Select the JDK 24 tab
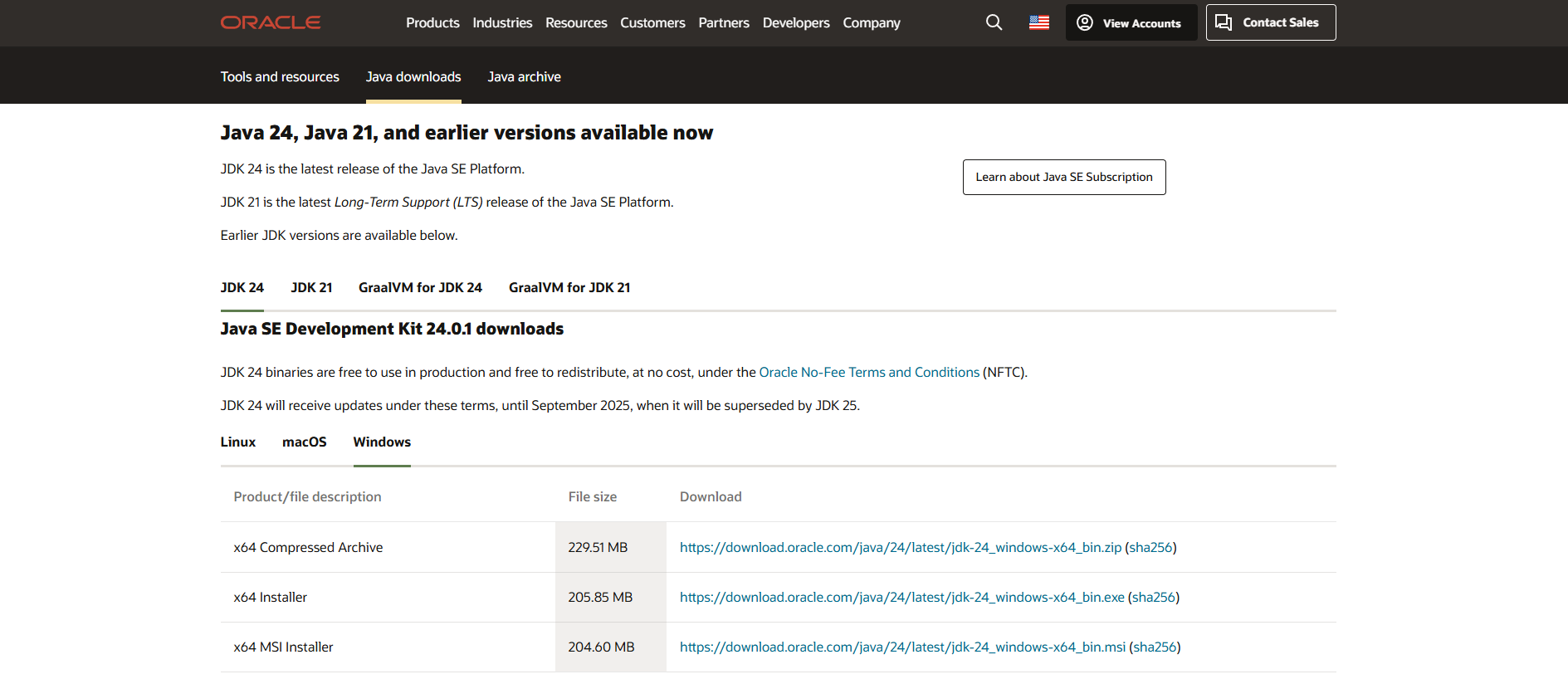This screenshot has width=1568, height=679. (x=242, y=287)
